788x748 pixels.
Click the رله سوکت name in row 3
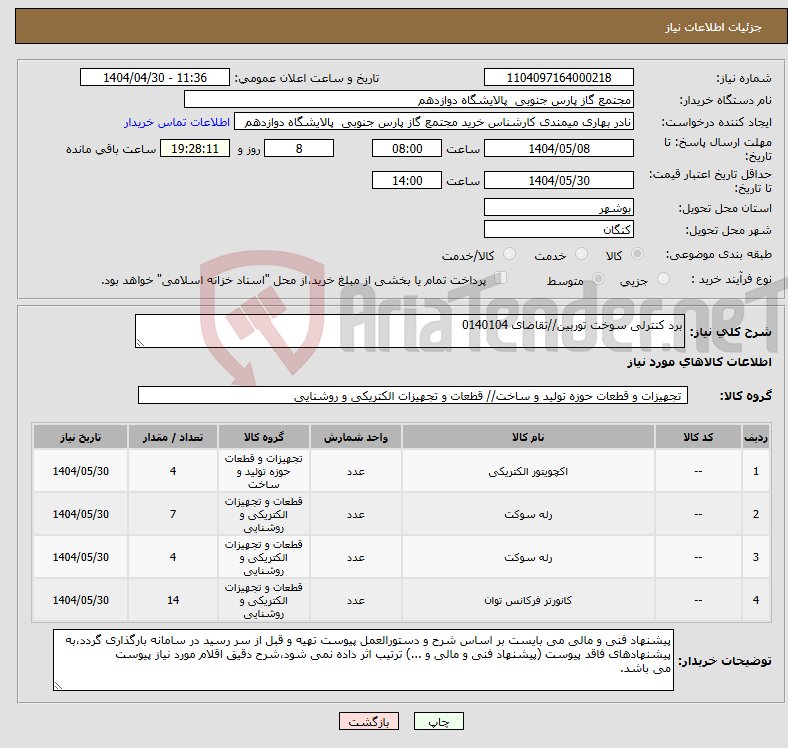pyautogui.click(x=528, y=557)
